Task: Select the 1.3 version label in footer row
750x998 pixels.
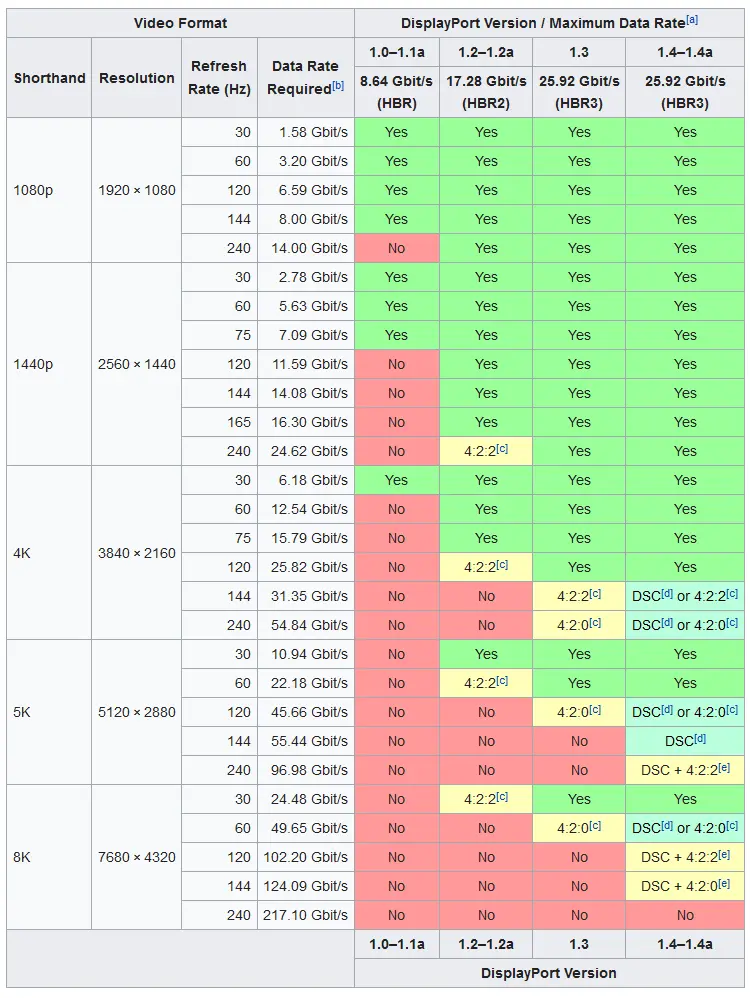Action: tap(579, 944)
